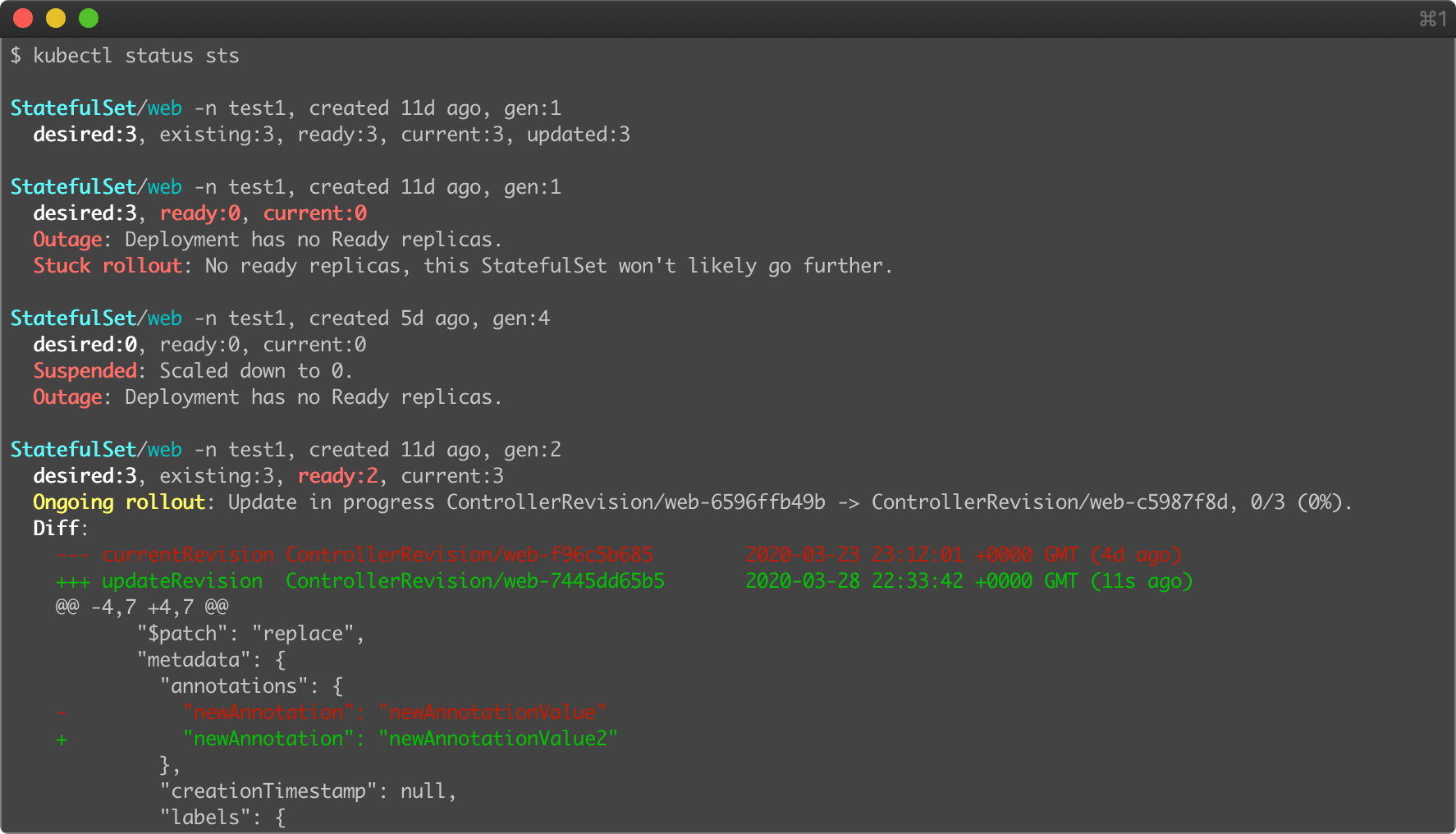The height and width of the screenshot is (834, 1456).
Task: Click the green '+' diff marker
Action: [x=62, y=740]
